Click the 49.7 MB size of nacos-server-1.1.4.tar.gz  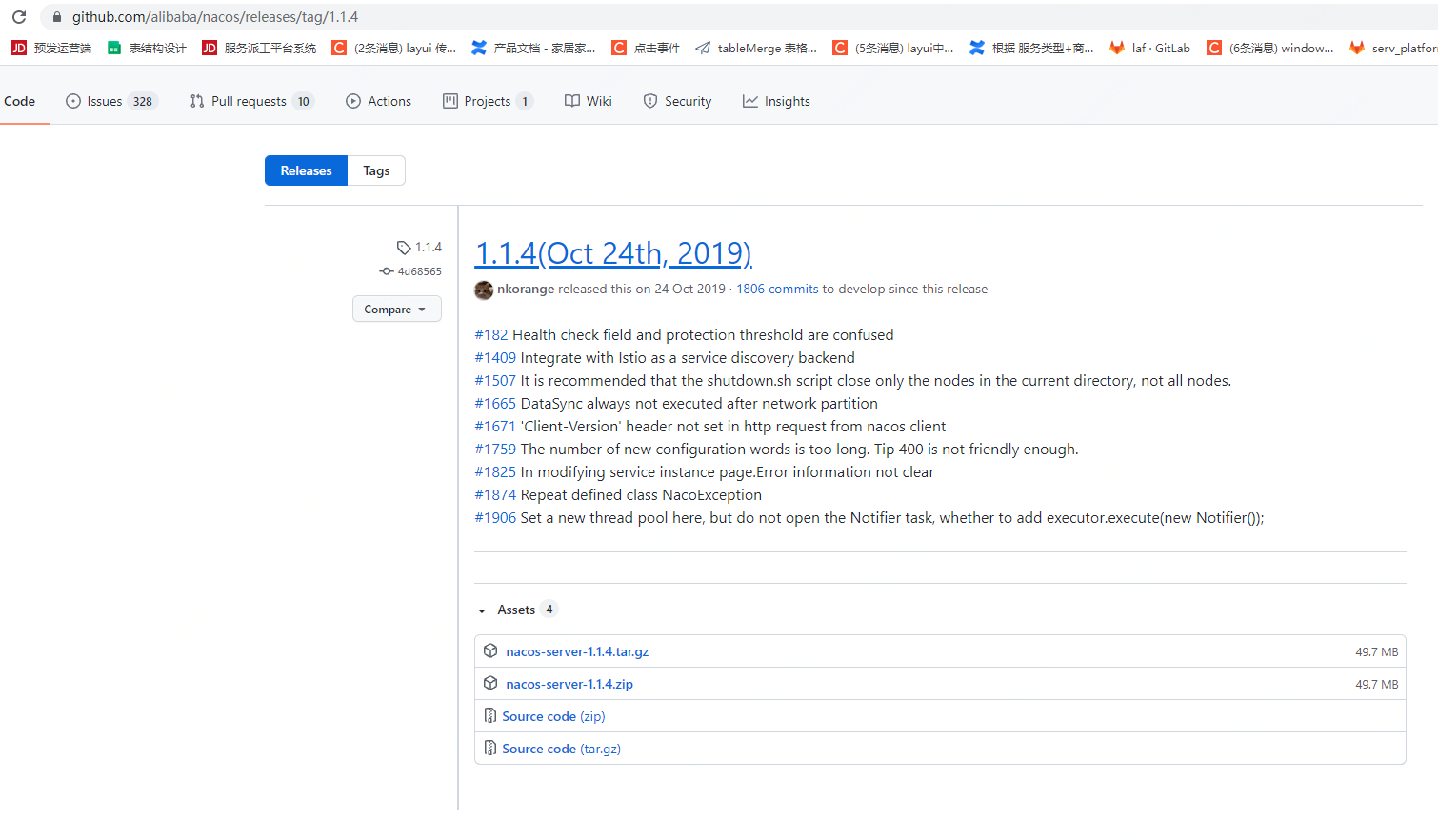[x=1377, y=651]
